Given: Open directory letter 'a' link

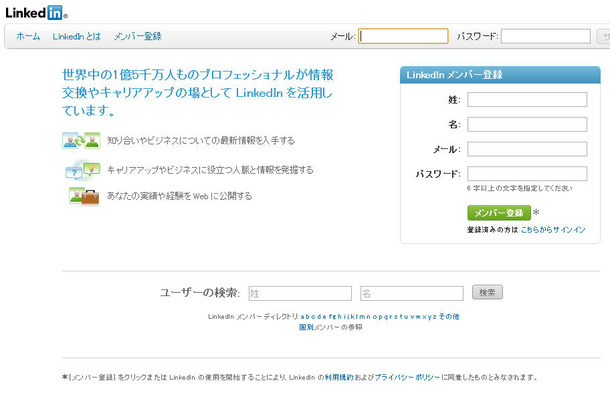Looking at the screenshot, I should [x=302, y=317].
